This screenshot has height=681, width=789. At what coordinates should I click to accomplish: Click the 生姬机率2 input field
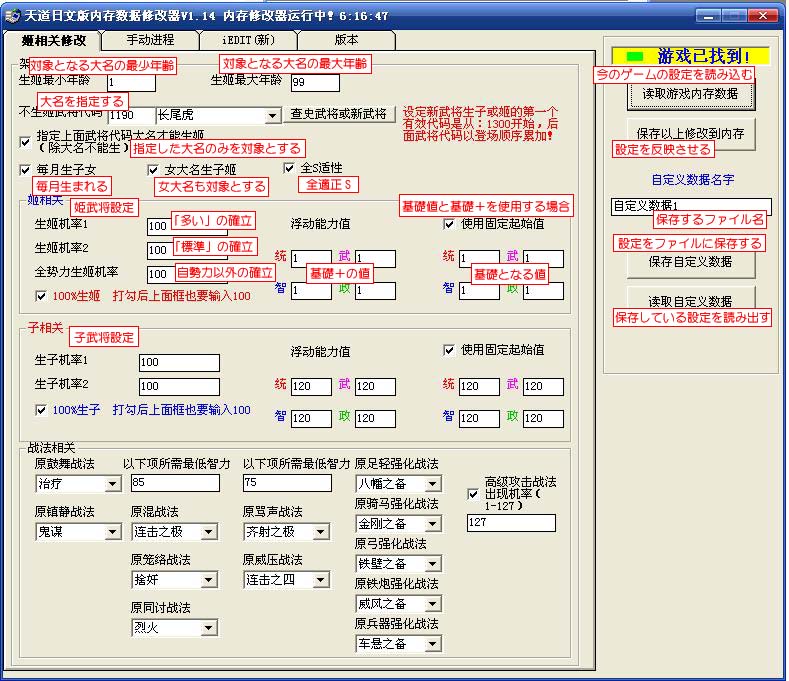(x=187, y=250)
